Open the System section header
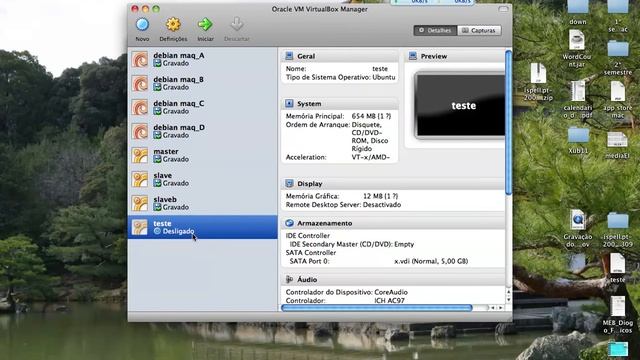Viewport: 640px width, 360px height. tap(340, 104)
